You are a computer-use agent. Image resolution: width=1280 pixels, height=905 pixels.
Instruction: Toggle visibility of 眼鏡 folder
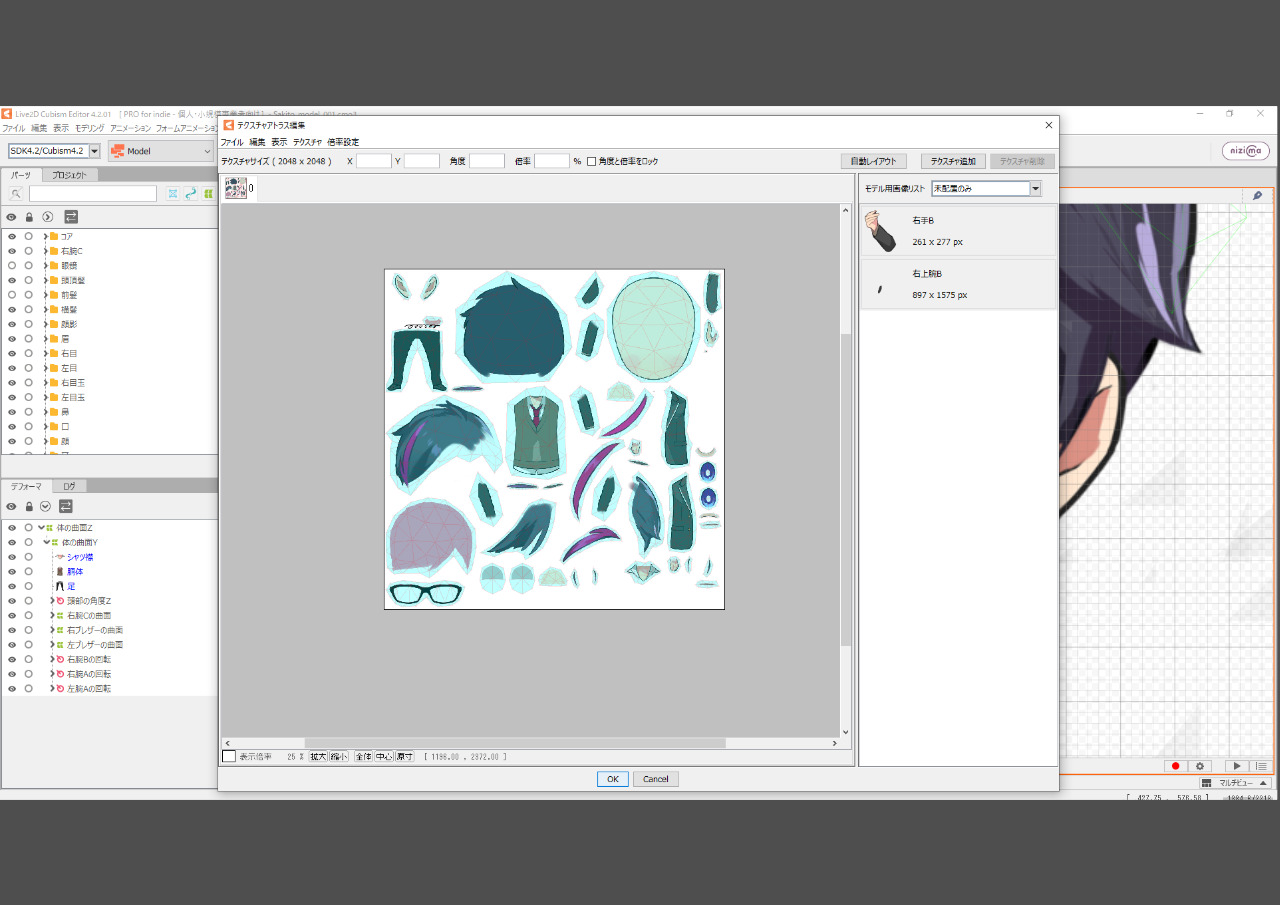(12, 266)
